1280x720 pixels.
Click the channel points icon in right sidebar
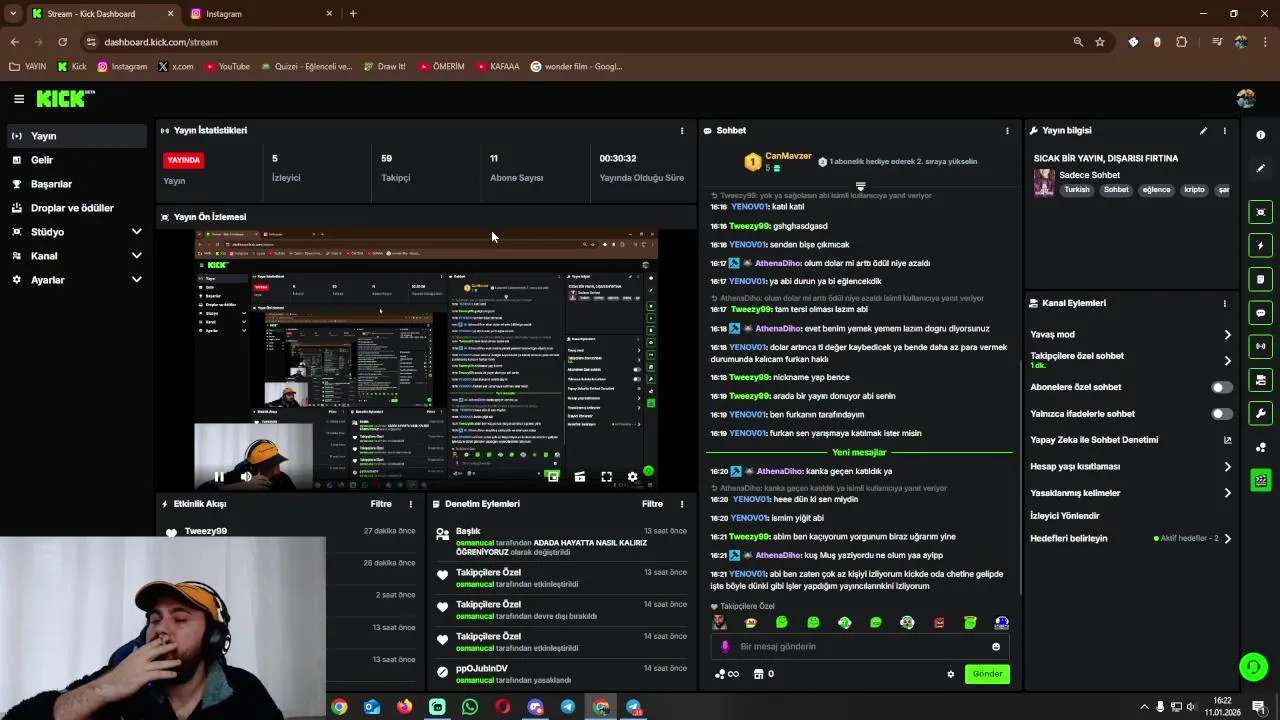1260,447
